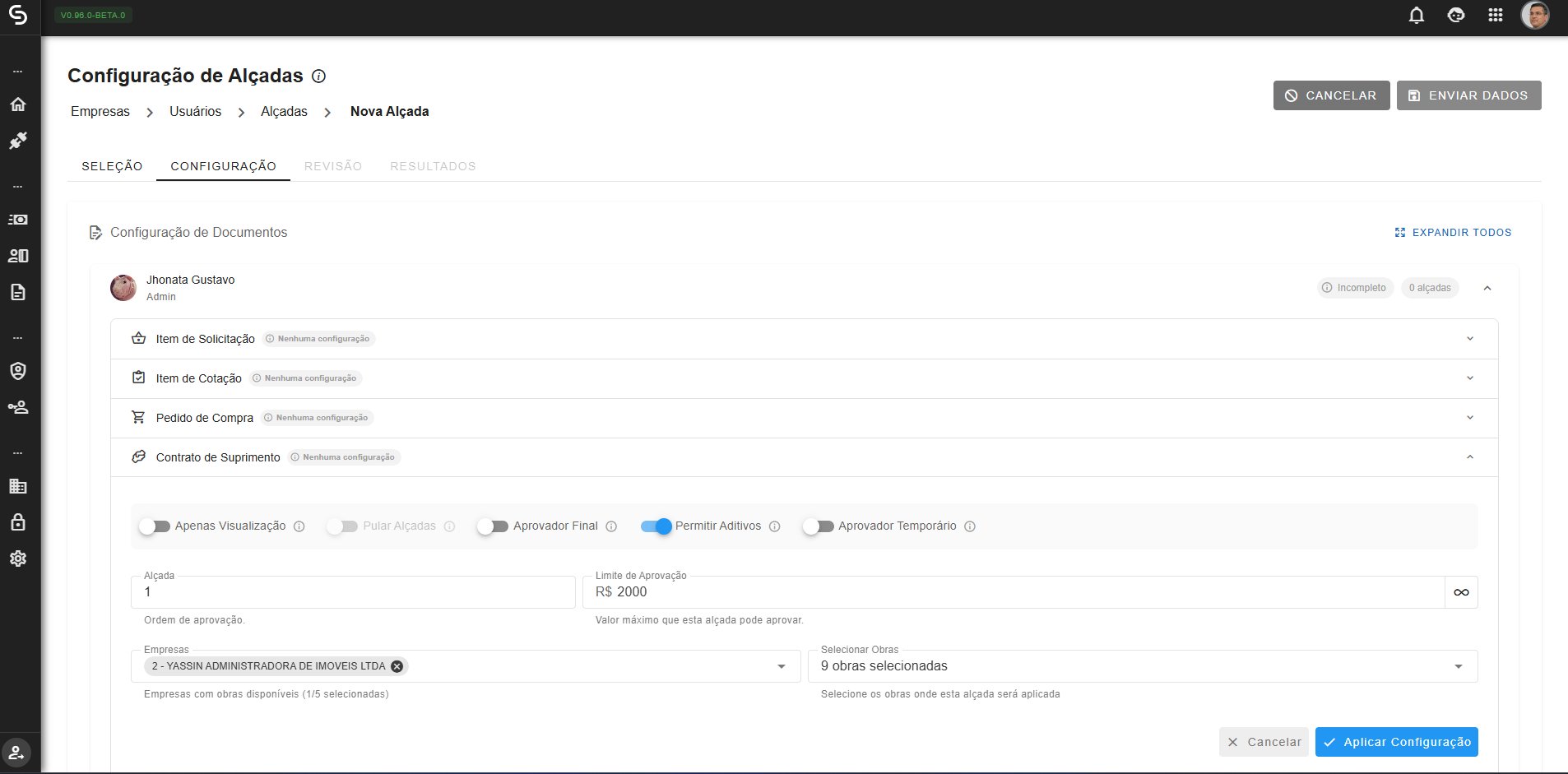Click the V0.96.0-BETA.0 version badge

point(93,15)
